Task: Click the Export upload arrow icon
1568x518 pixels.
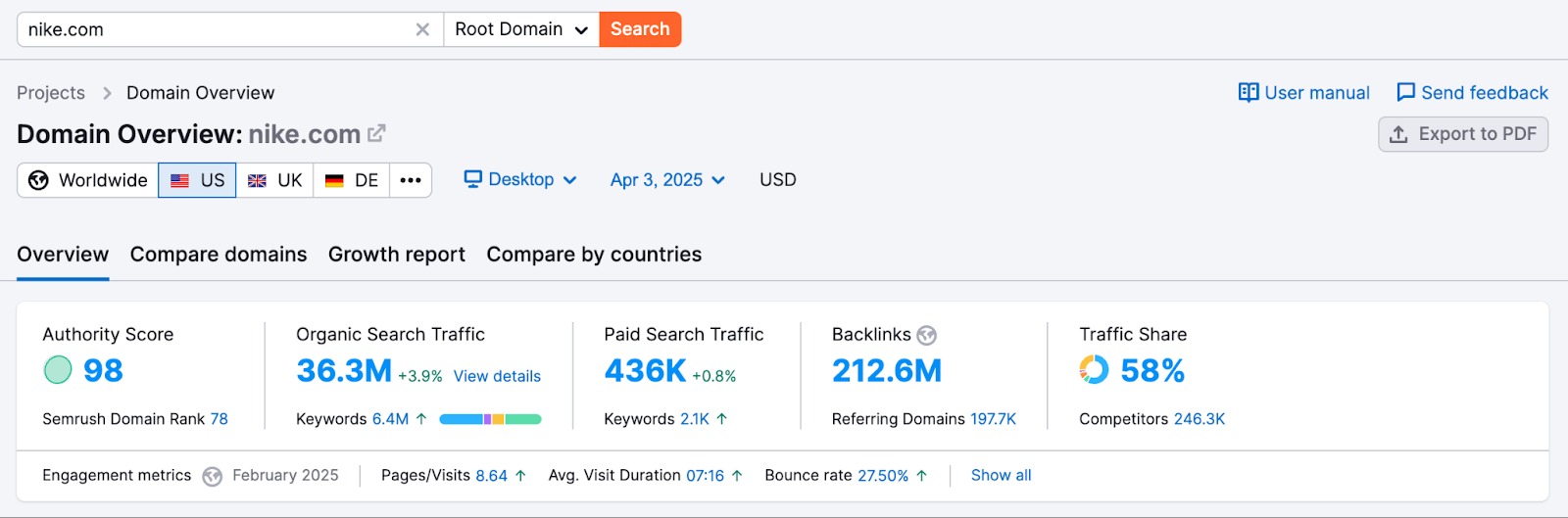Action: [x=1398, y=134]
